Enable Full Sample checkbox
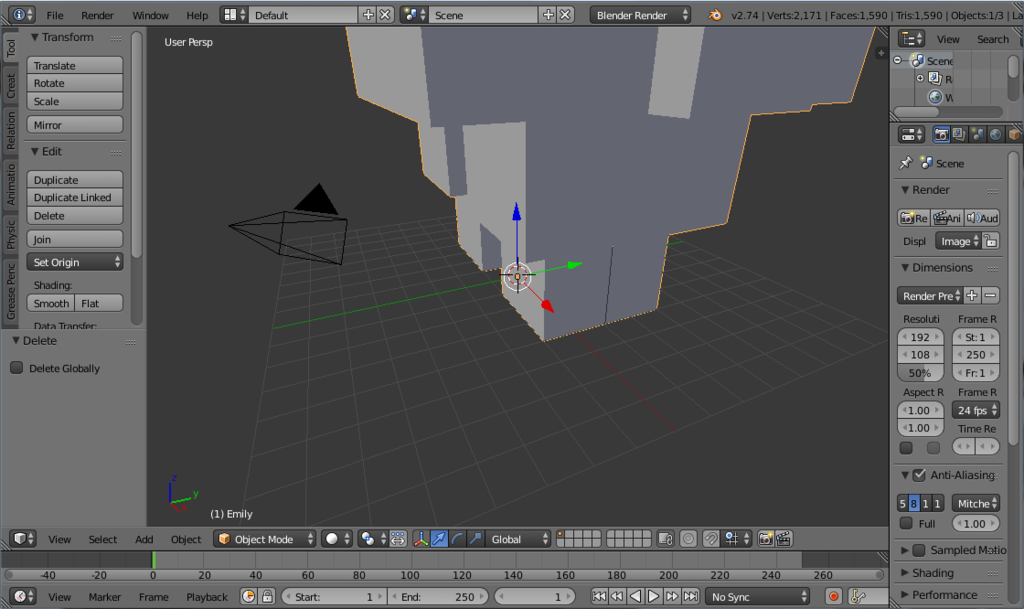Screen dimensions: 1024x609 point(906,523)
